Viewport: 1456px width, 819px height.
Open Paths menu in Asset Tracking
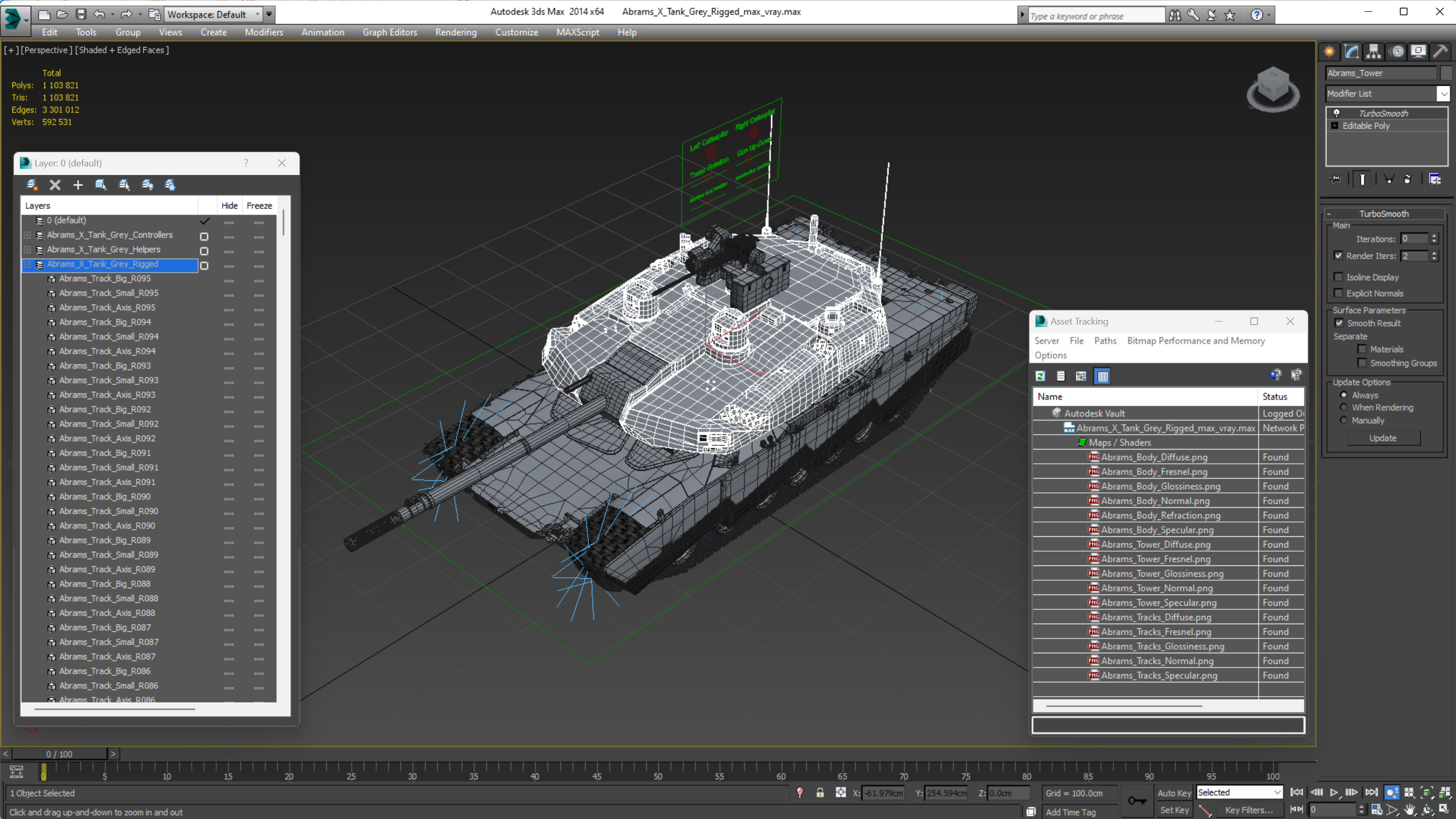coord(1105,340)
